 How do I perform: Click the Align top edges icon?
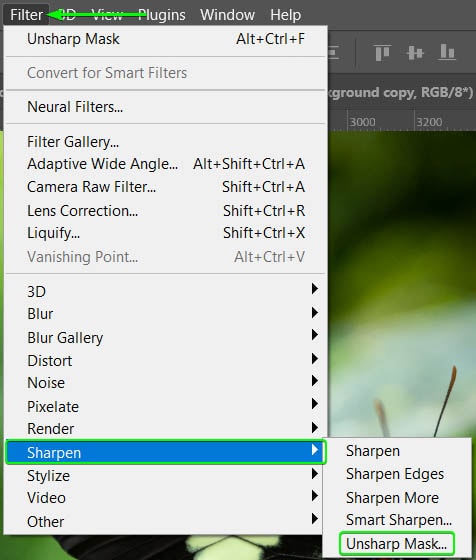(x=382, y=52)
